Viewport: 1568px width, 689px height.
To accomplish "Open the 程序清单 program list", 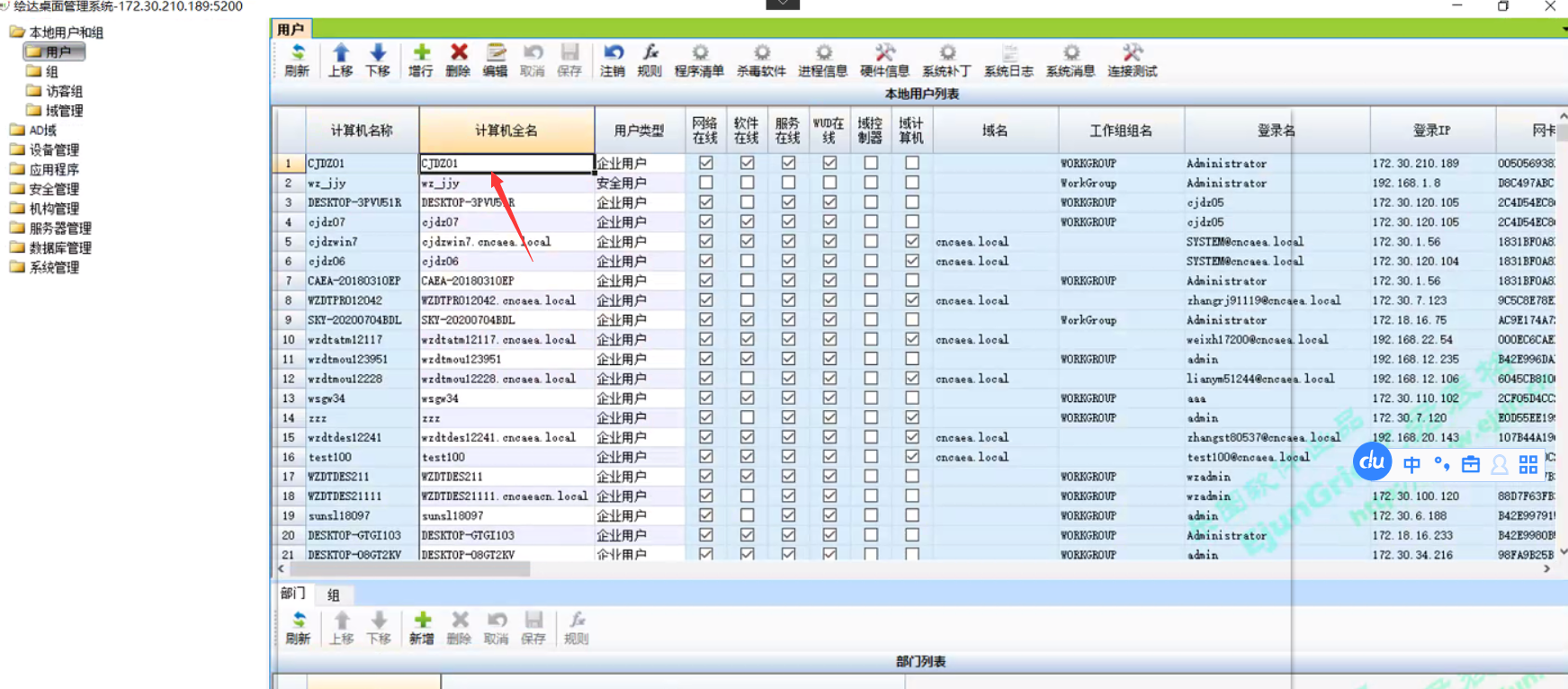I will (x=699, y=60).
